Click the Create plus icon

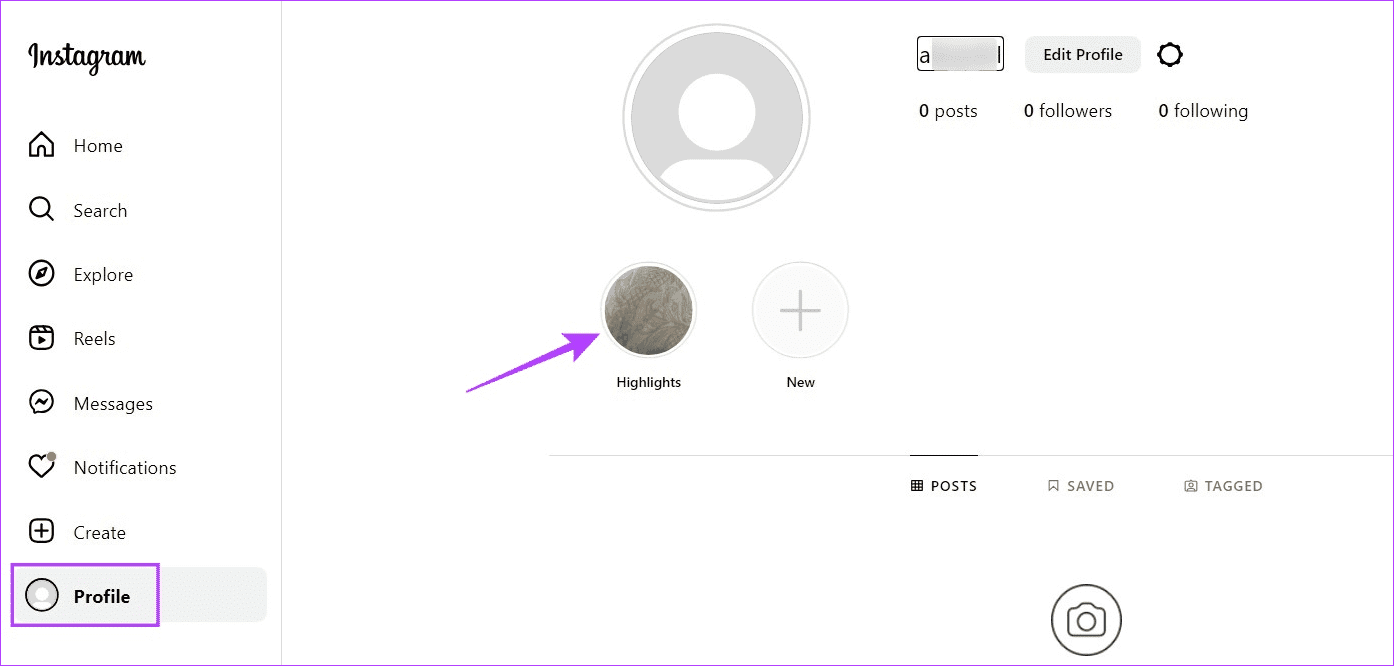point(41,532)
